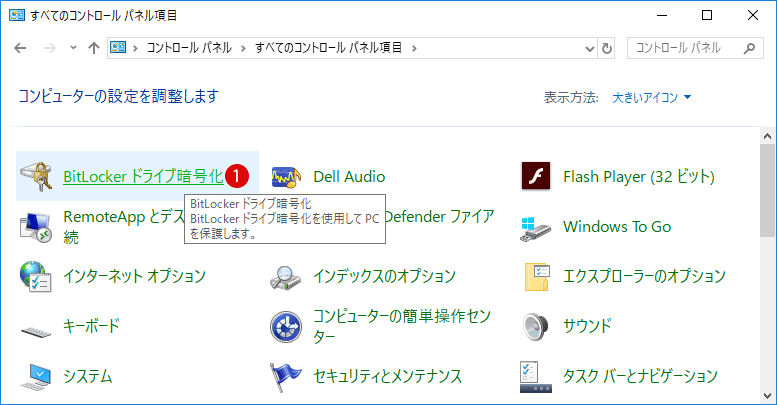The height and width of the screenshot is (405, 777).
Task: Open セキュリティとメンテナンス link
Action: click(388, 376)
